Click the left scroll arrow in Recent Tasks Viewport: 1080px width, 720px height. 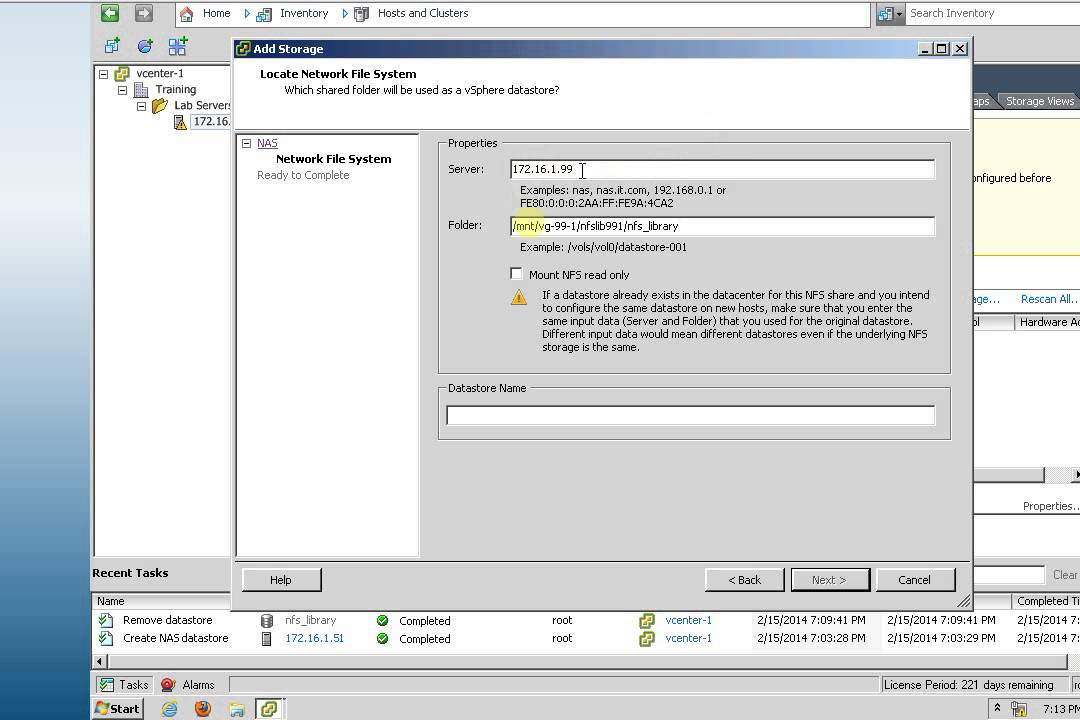pos(99,661)
